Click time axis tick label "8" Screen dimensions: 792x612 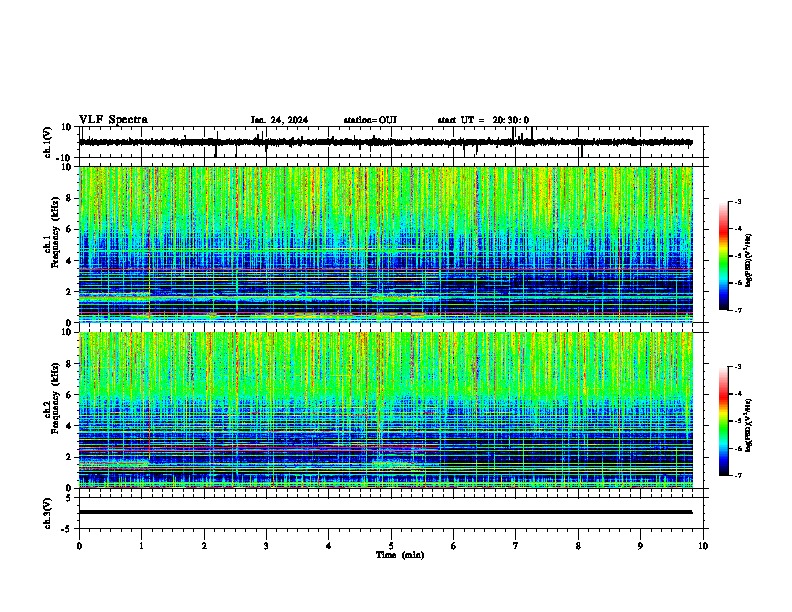coord(578,546)
